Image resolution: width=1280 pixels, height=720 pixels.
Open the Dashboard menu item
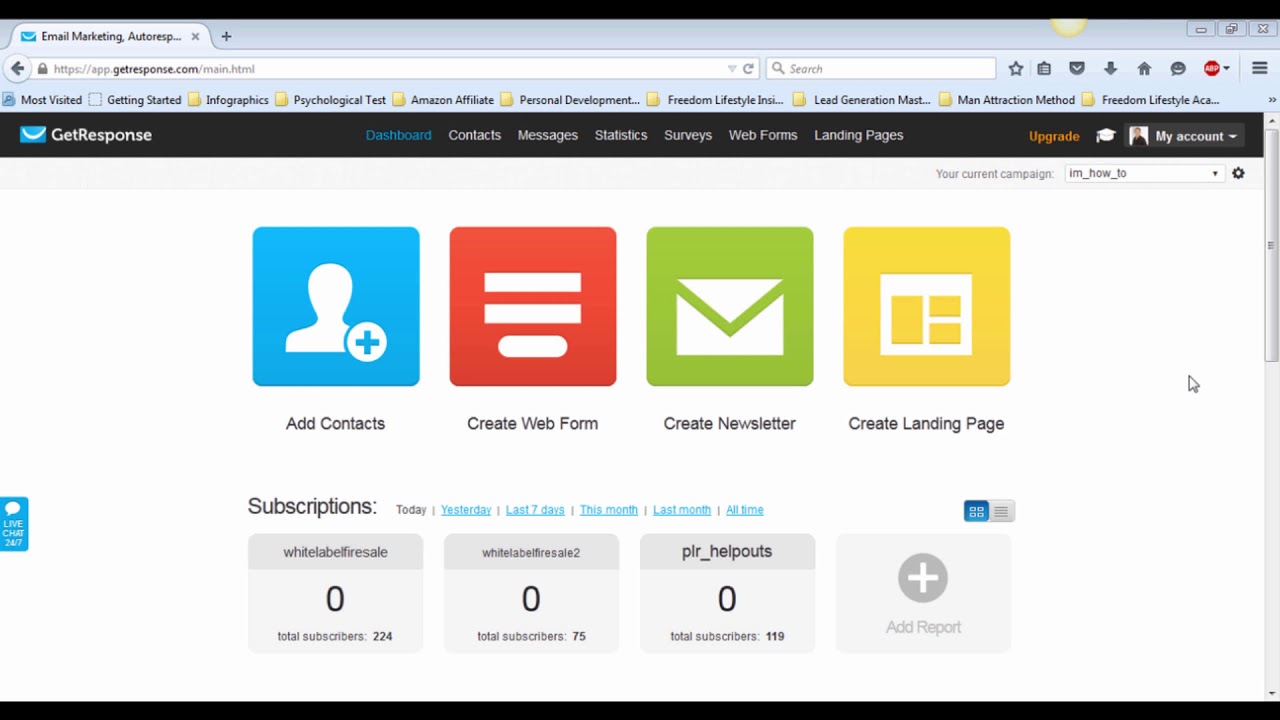click(398, 135)
